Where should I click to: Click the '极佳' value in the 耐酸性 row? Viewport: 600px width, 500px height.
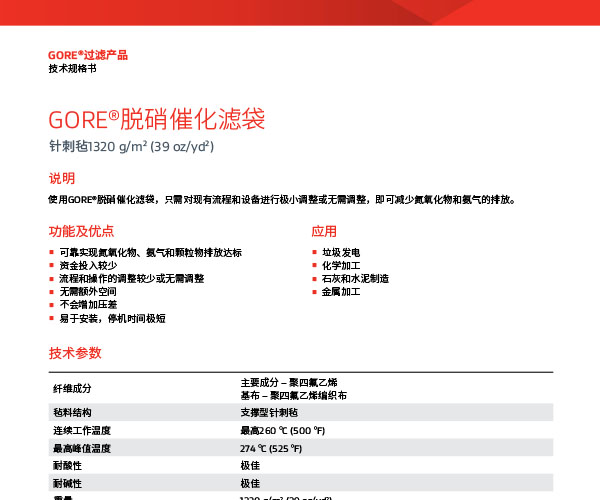(x=250, y=466)
